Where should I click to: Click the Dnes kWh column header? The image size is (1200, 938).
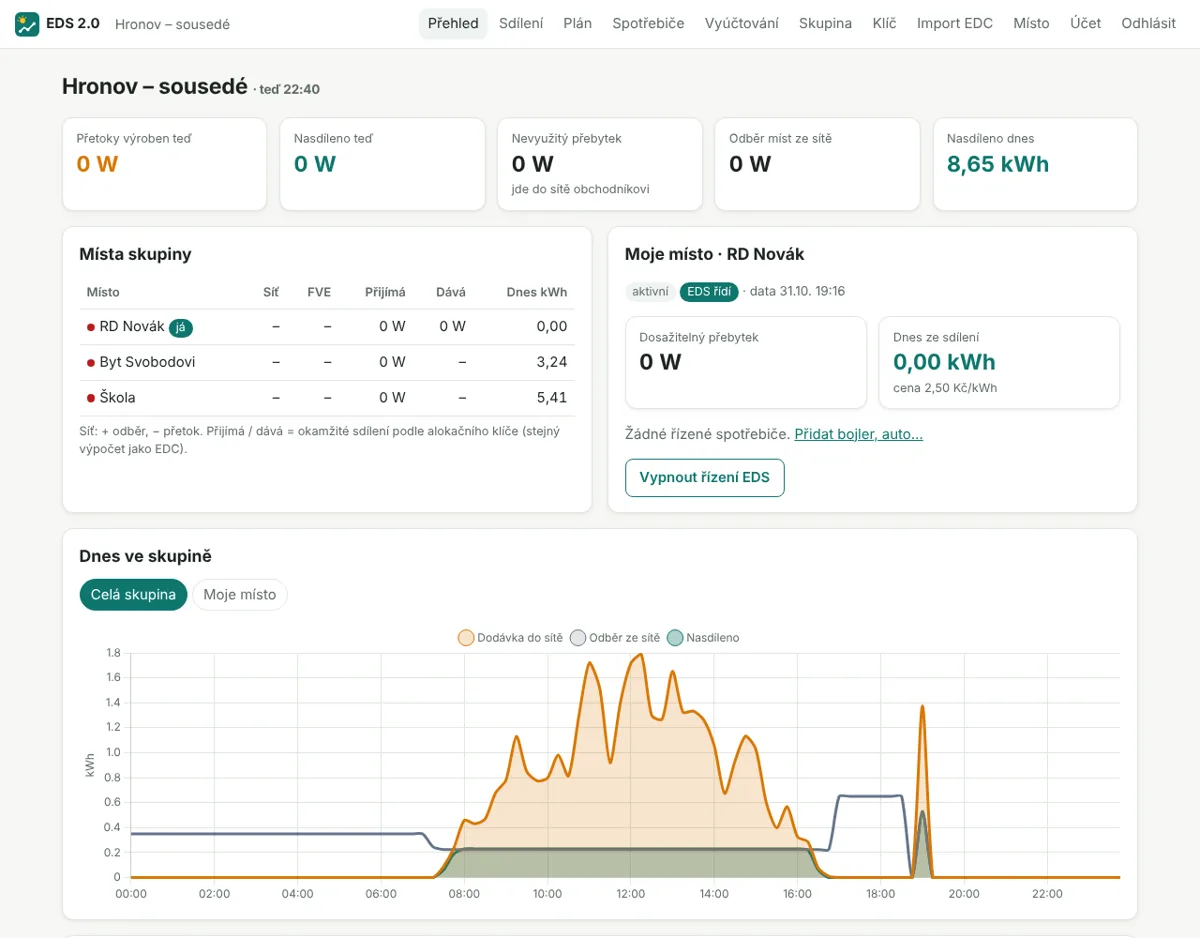pyautogui.click(x=537, y=292)
